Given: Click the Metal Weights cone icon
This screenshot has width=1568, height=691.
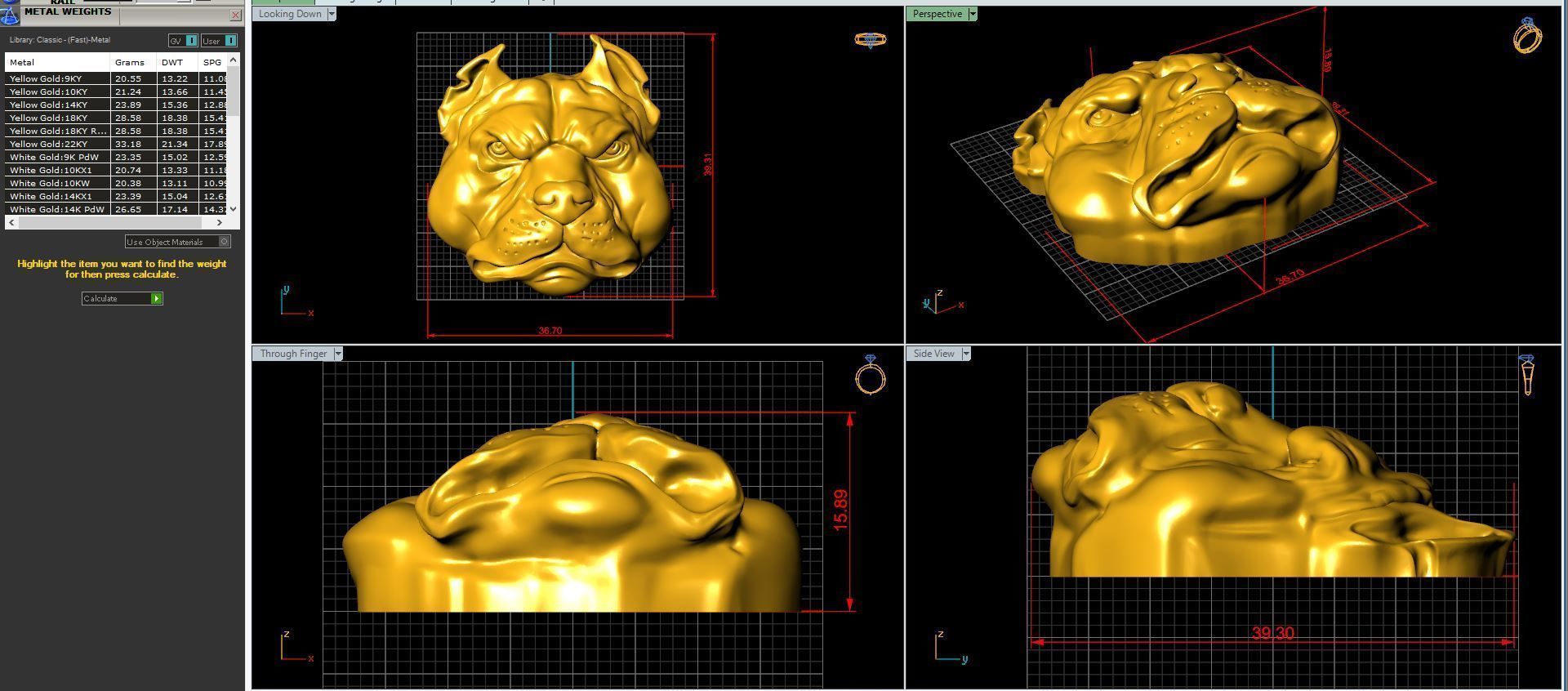Looking at the screenshot, I should pyautogui.click(x=9, y=15).
